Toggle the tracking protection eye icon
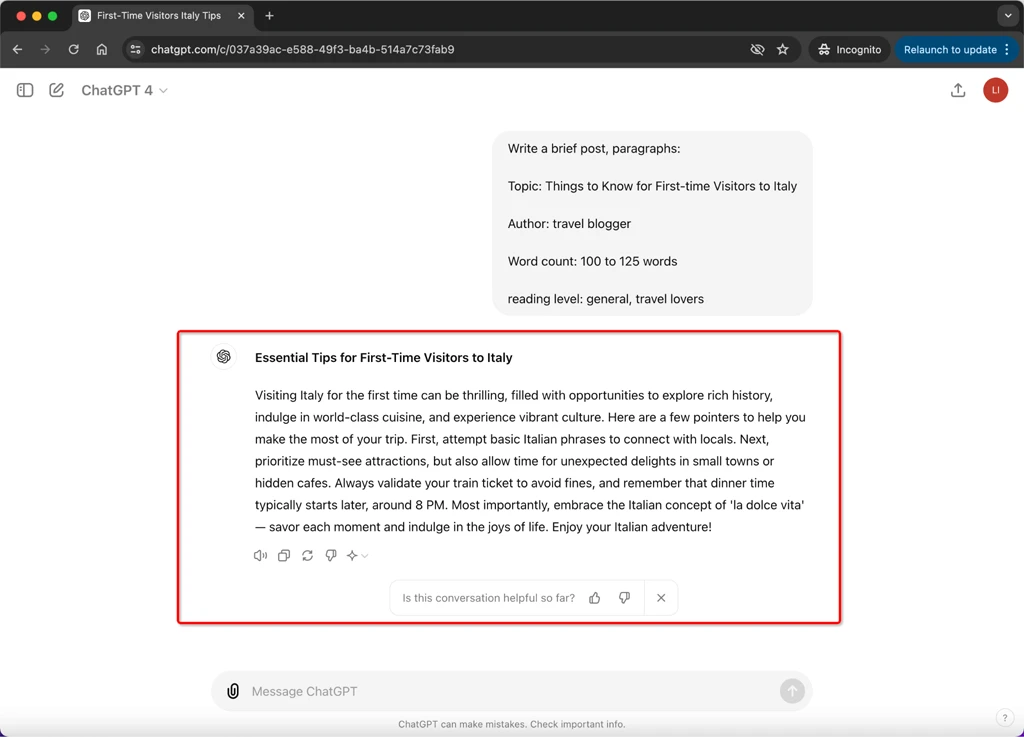Viewport: 1024px width, 737px height. click(x=757, y=50)
